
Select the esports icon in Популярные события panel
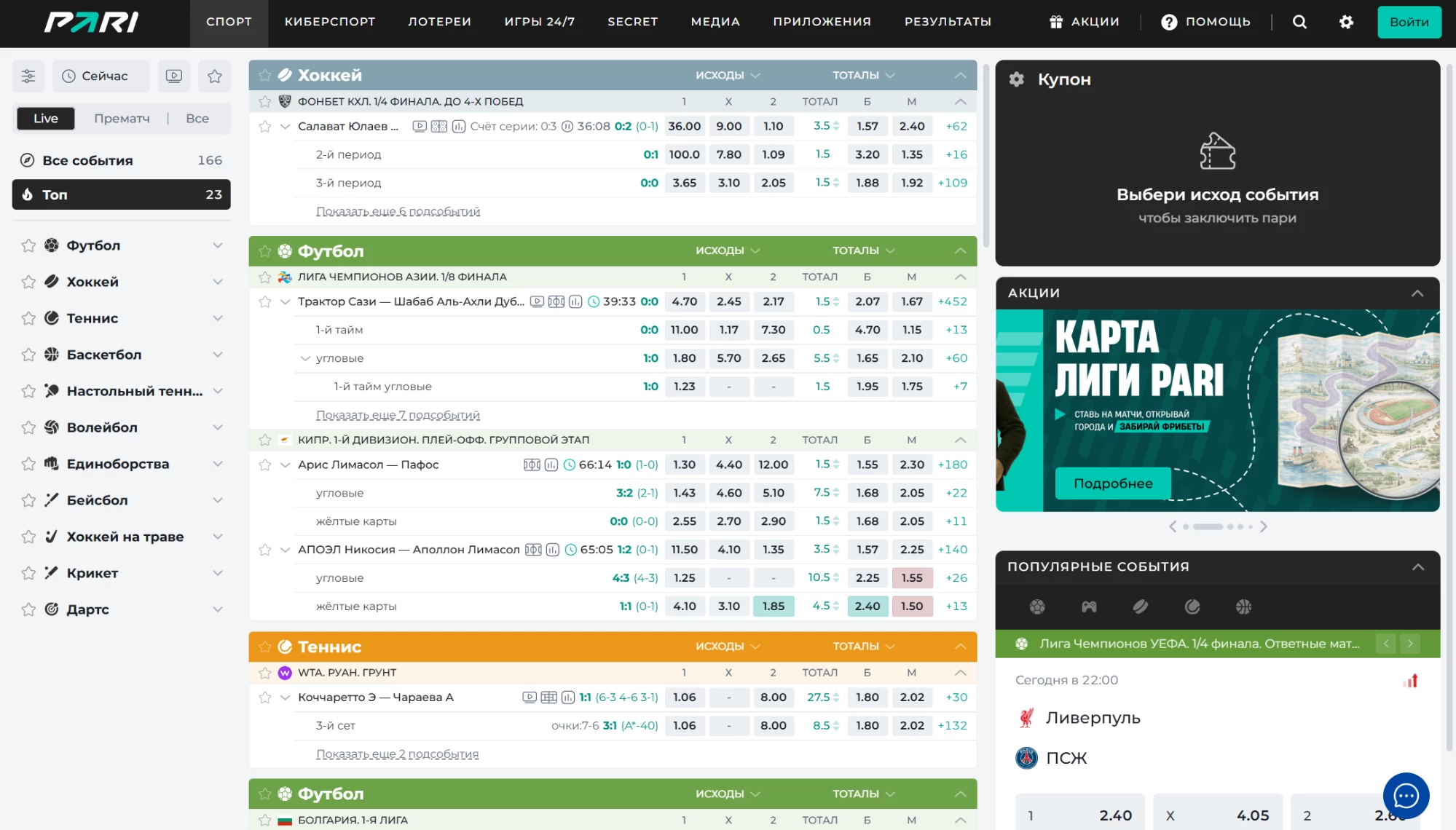coord(1088,606)
